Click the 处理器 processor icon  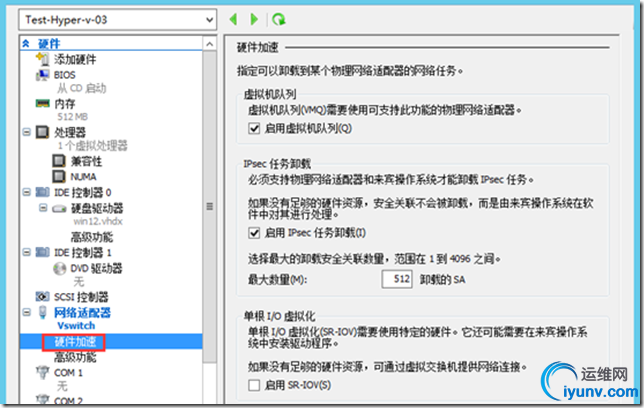point(43,132)
